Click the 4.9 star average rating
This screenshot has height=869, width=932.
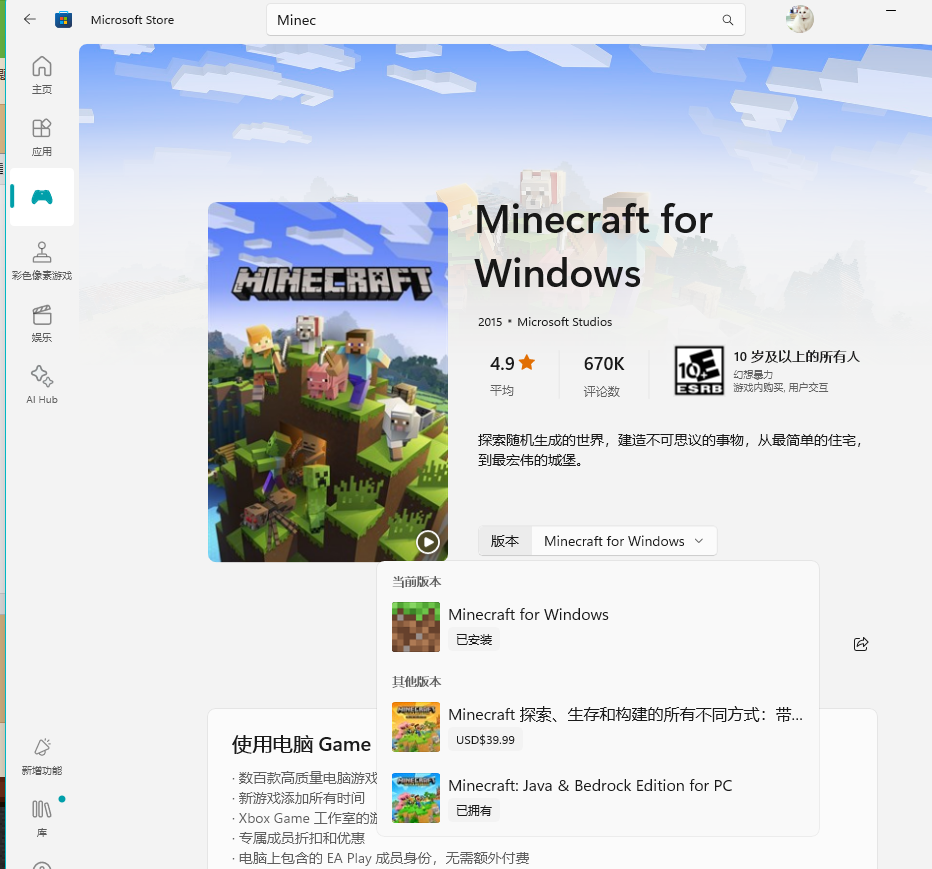pos(512,363)
